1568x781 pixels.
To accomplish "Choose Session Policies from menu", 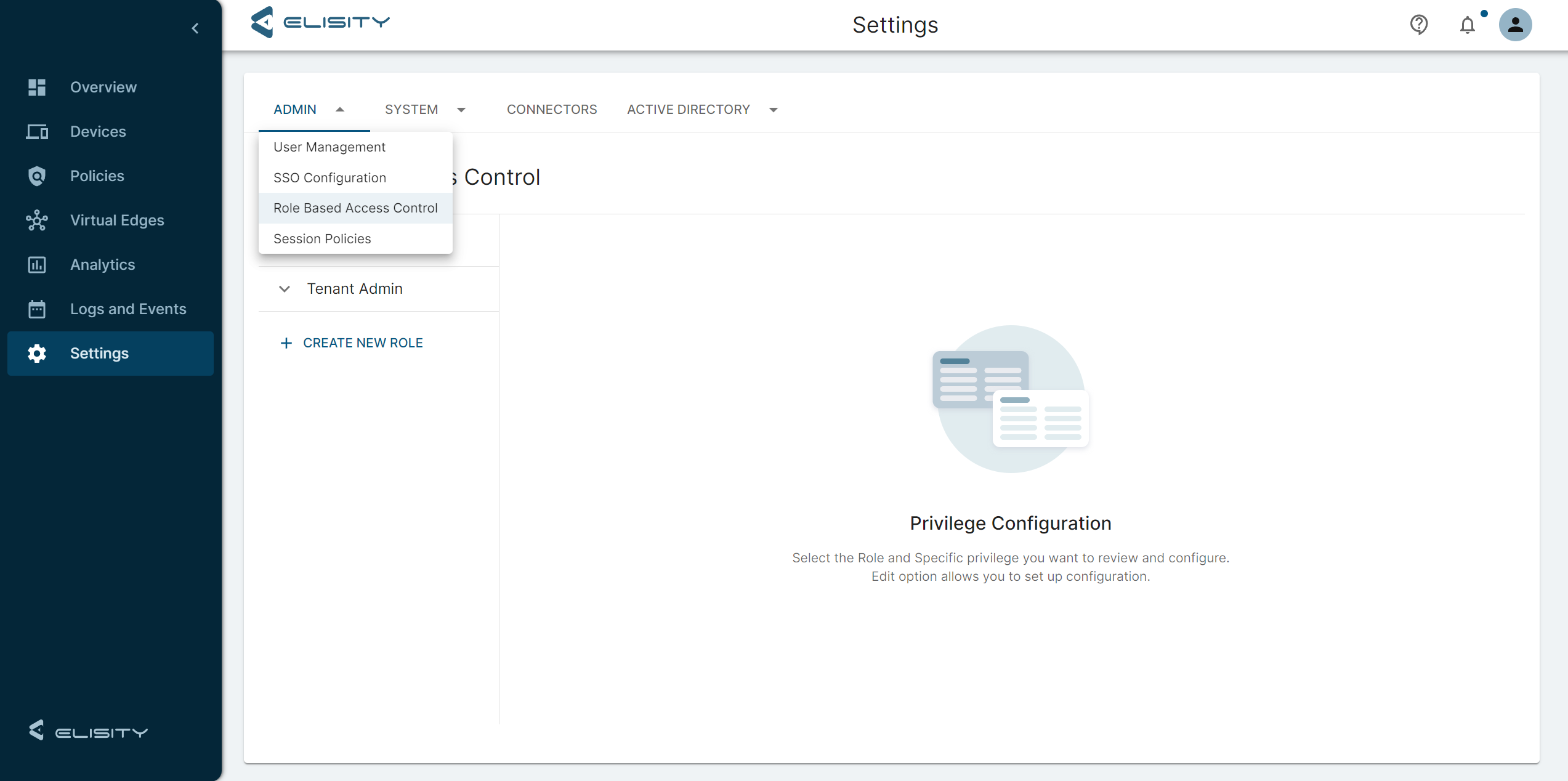I will coord(322,239).
